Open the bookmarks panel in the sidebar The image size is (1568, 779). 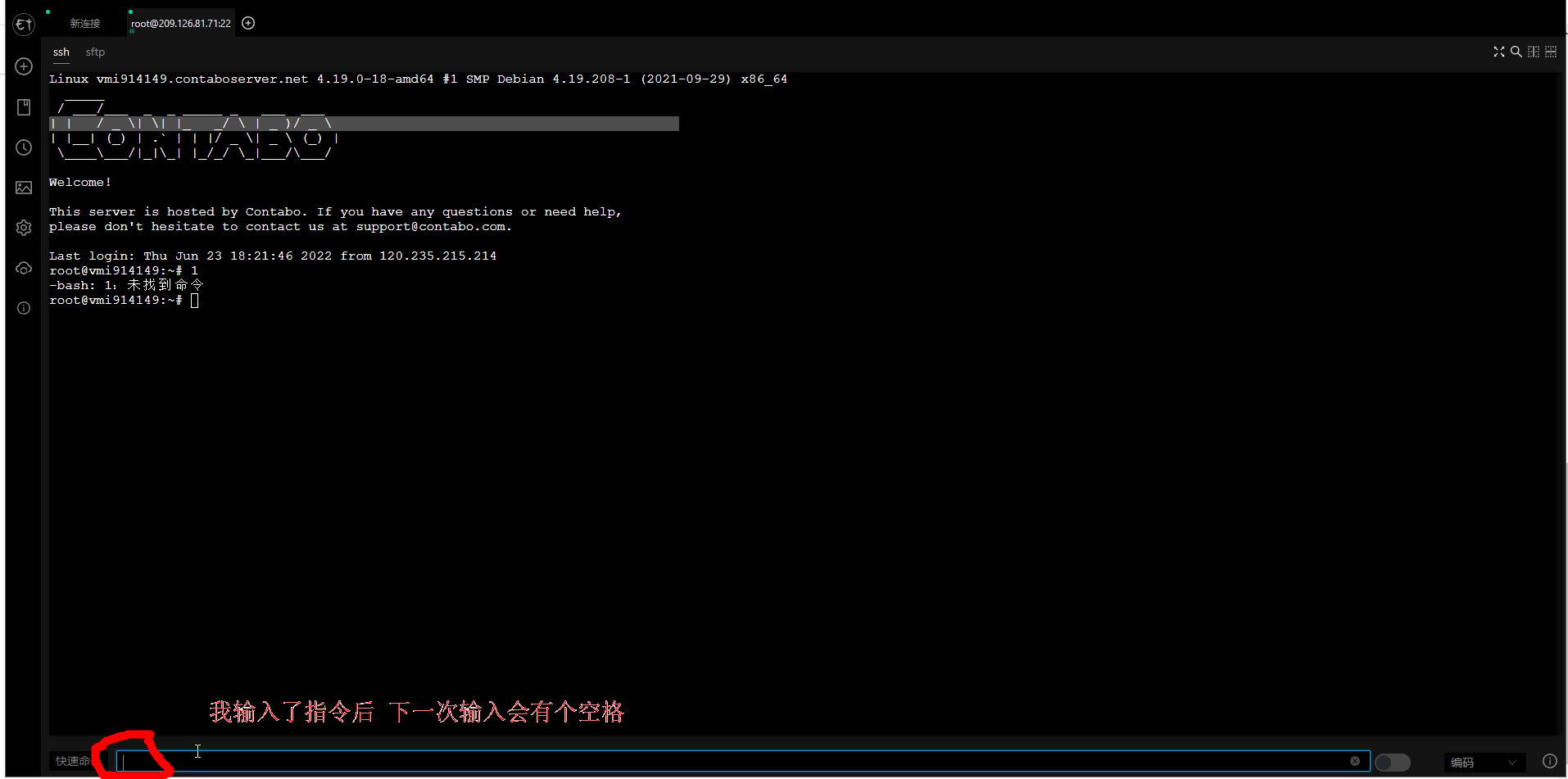click(x=23, y=106)
